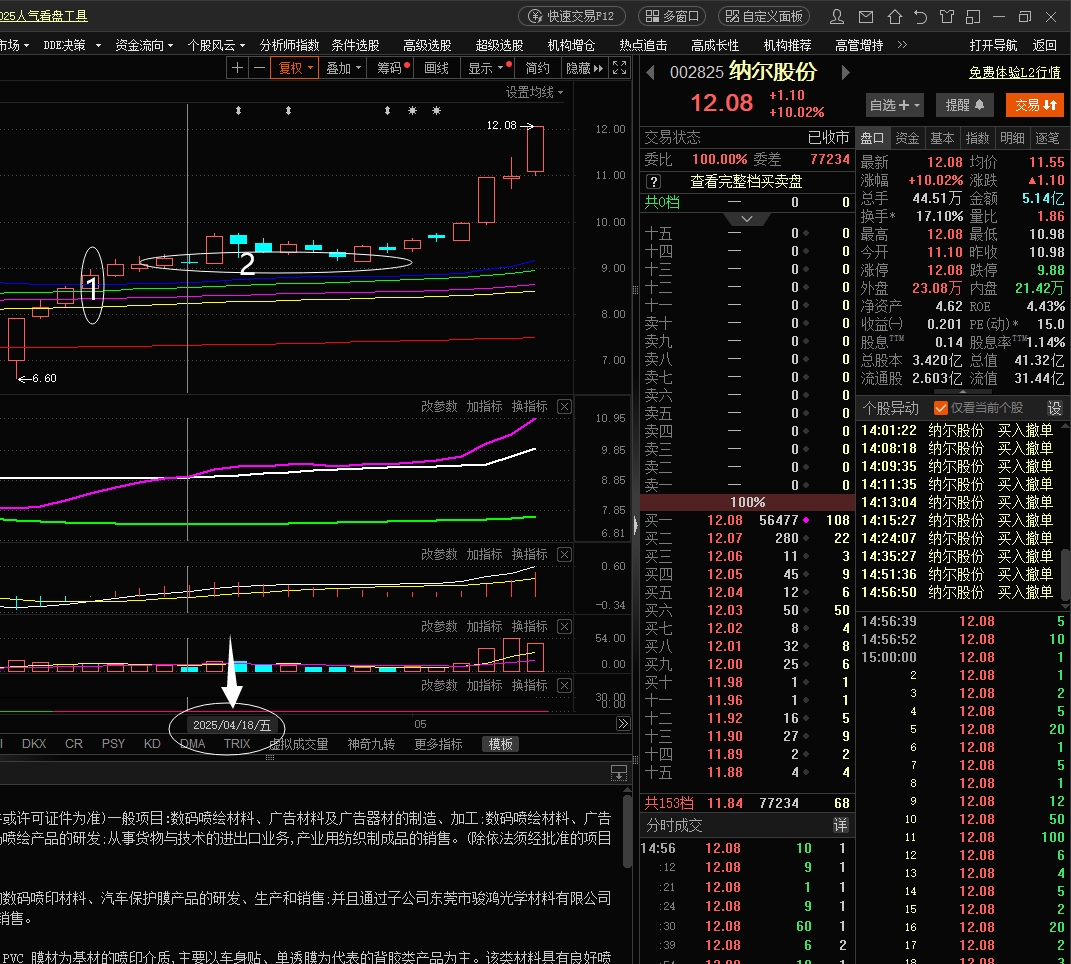Expand the chart to full screen
The height and width of the screenshot is (964, 1071).
(620, 68)
